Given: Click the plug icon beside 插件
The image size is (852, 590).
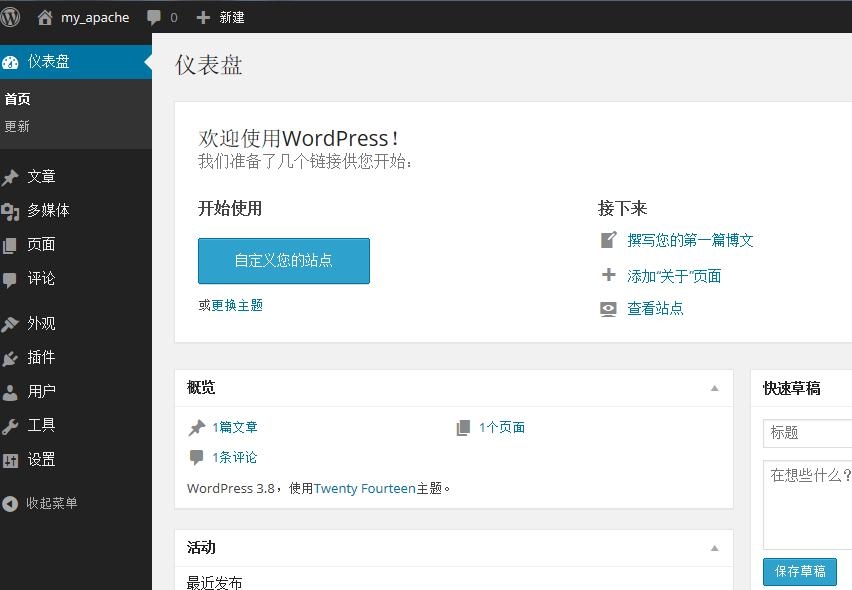Looking at the screenshot, I should 10,358.
